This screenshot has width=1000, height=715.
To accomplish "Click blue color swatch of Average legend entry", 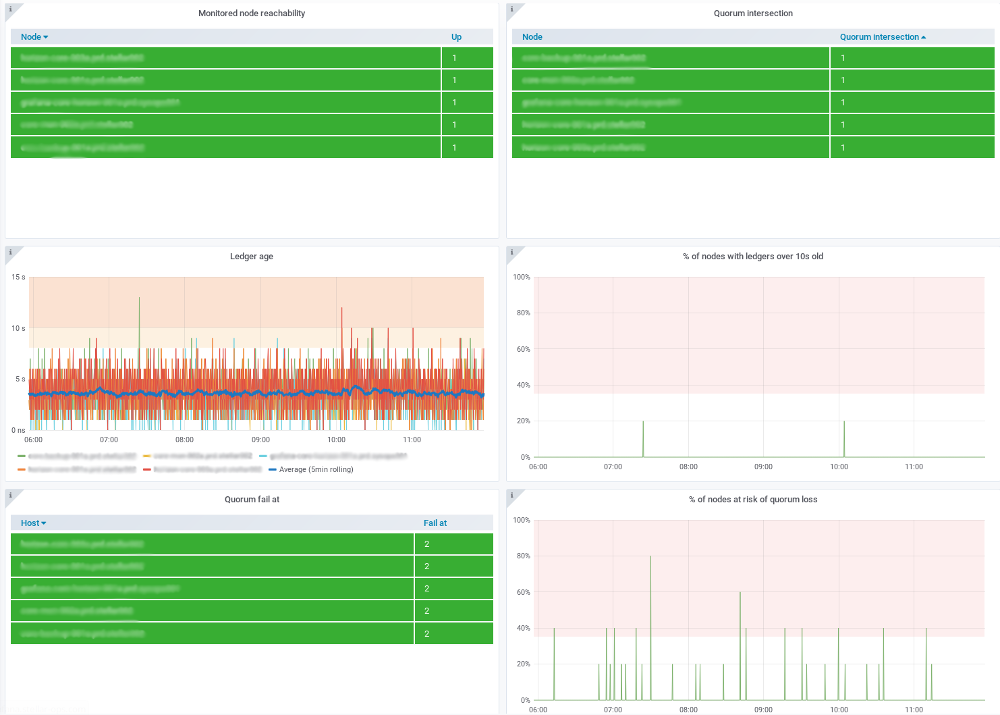I will click(x=272, y=469).
